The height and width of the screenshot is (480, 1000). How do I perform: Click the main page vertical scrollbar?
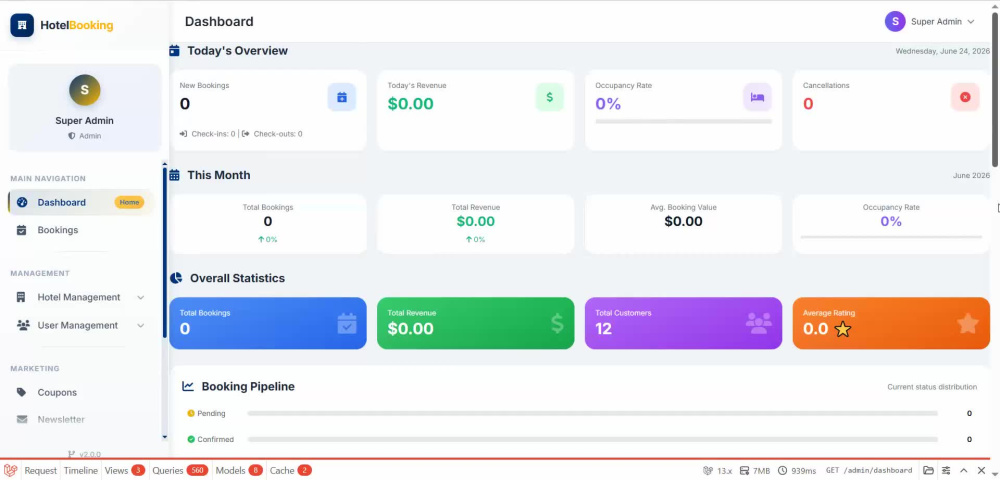996,89
